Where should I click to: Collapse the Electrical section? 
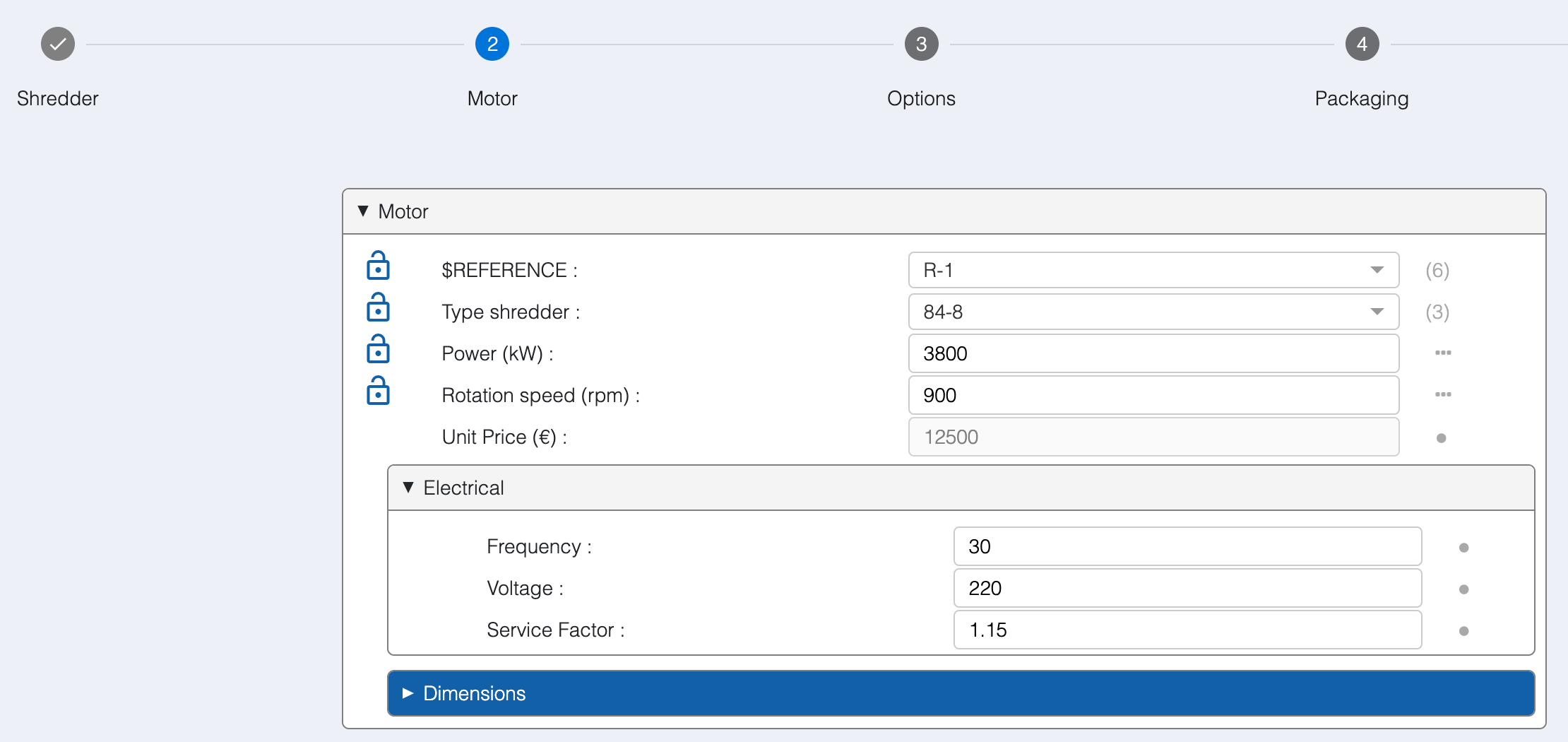[408, 488]
